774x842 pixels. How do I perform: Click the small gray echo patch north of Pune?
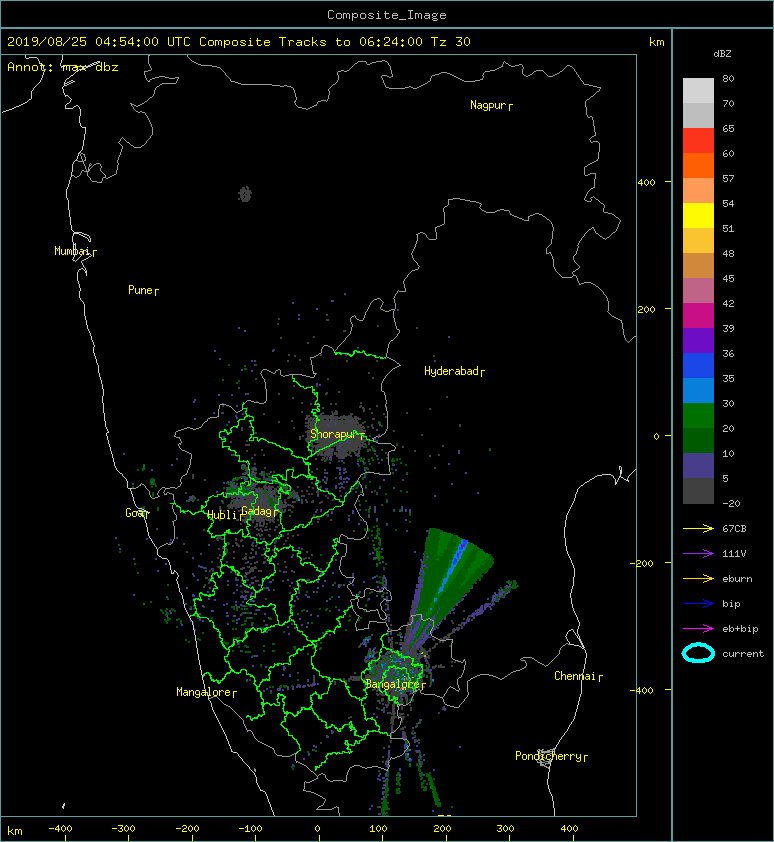coord(245,194)
